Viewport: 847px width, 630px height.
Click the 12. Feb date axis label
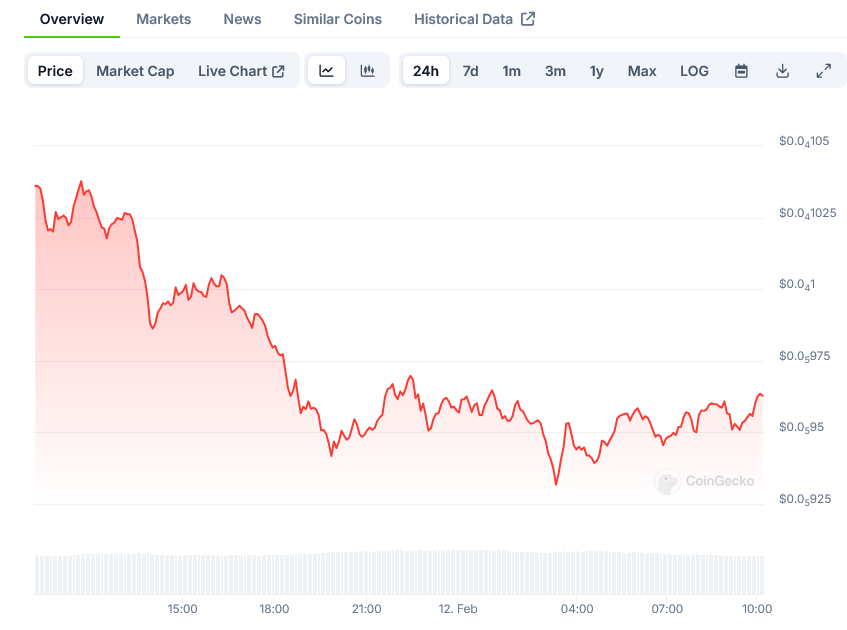point(458,609)
